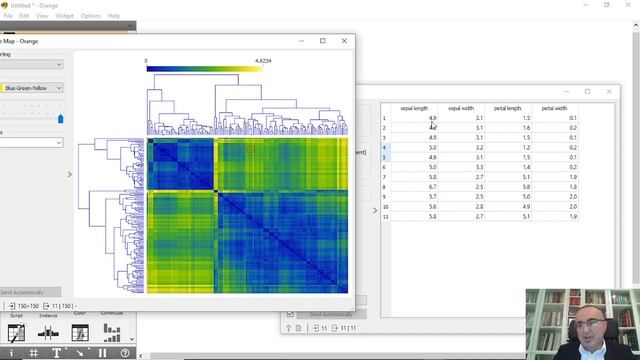Viewport: 640px width, 360px height.
Task: Open the File menu
Action: [x=8, y=16]
